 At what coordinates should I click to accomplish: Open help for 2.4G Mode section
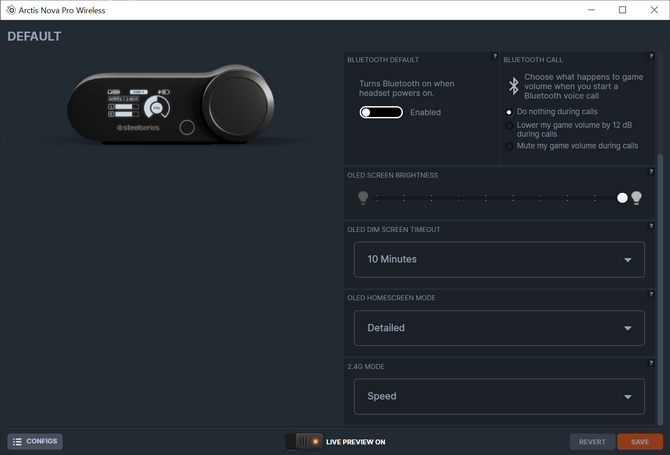tap(651, 363)
